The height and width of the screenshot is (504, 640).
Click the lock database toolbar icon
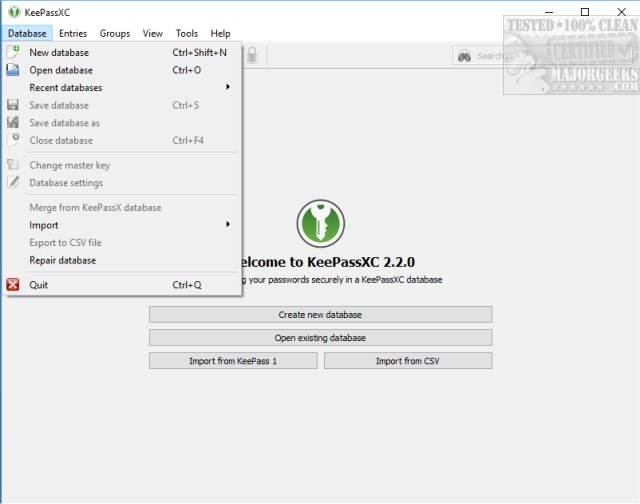pos(252,55)
